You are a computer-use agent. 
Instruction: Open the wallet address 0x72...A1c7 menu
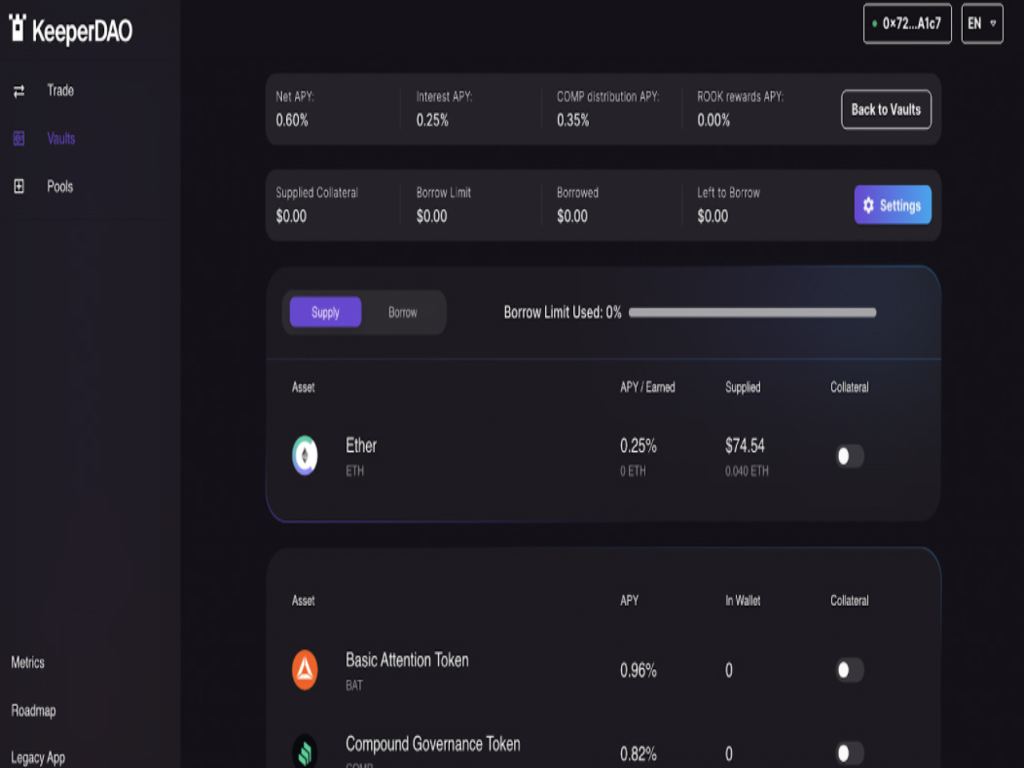tap(907, 23)
